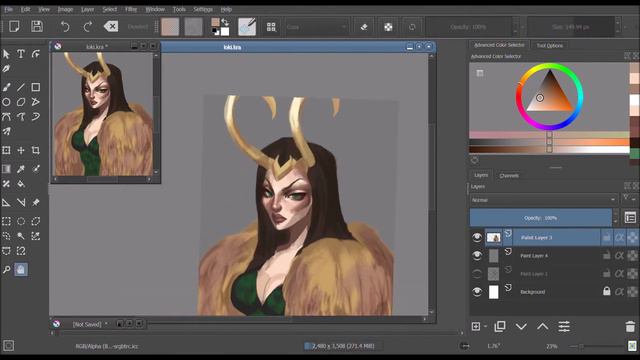
Task: Select the Color Picker eyedropper tool
Action: (x=21, y=169)
